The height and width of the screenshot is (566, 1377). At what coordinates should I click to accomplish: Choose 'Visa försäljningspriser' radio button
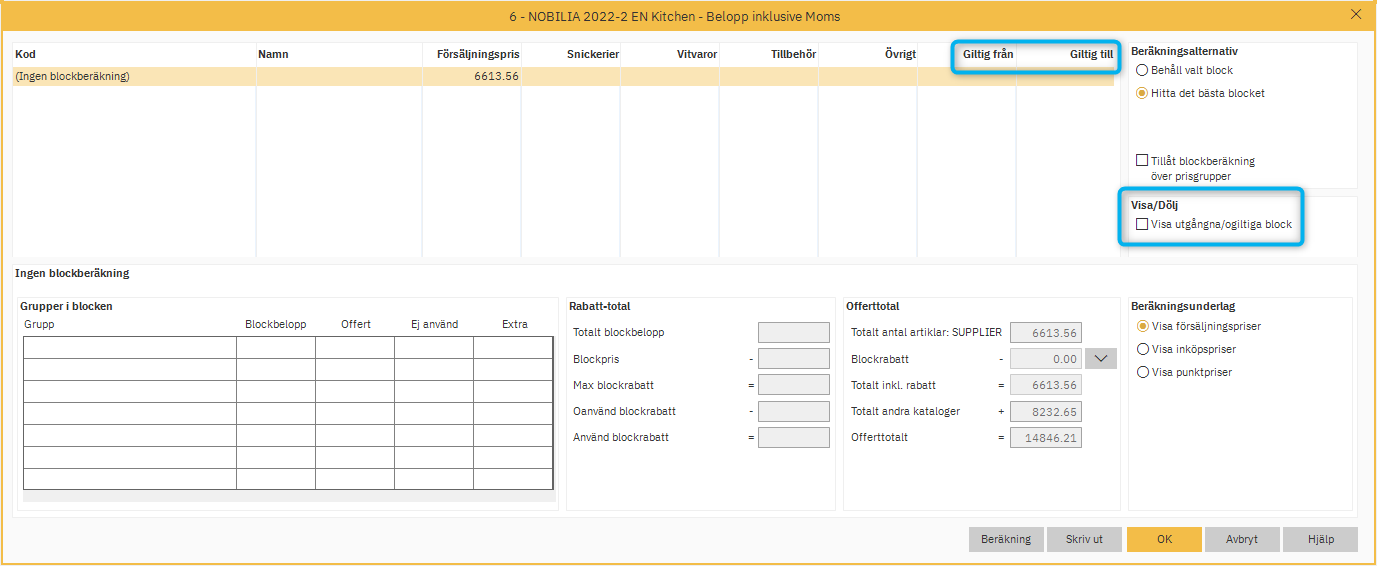click(1142, 326)
